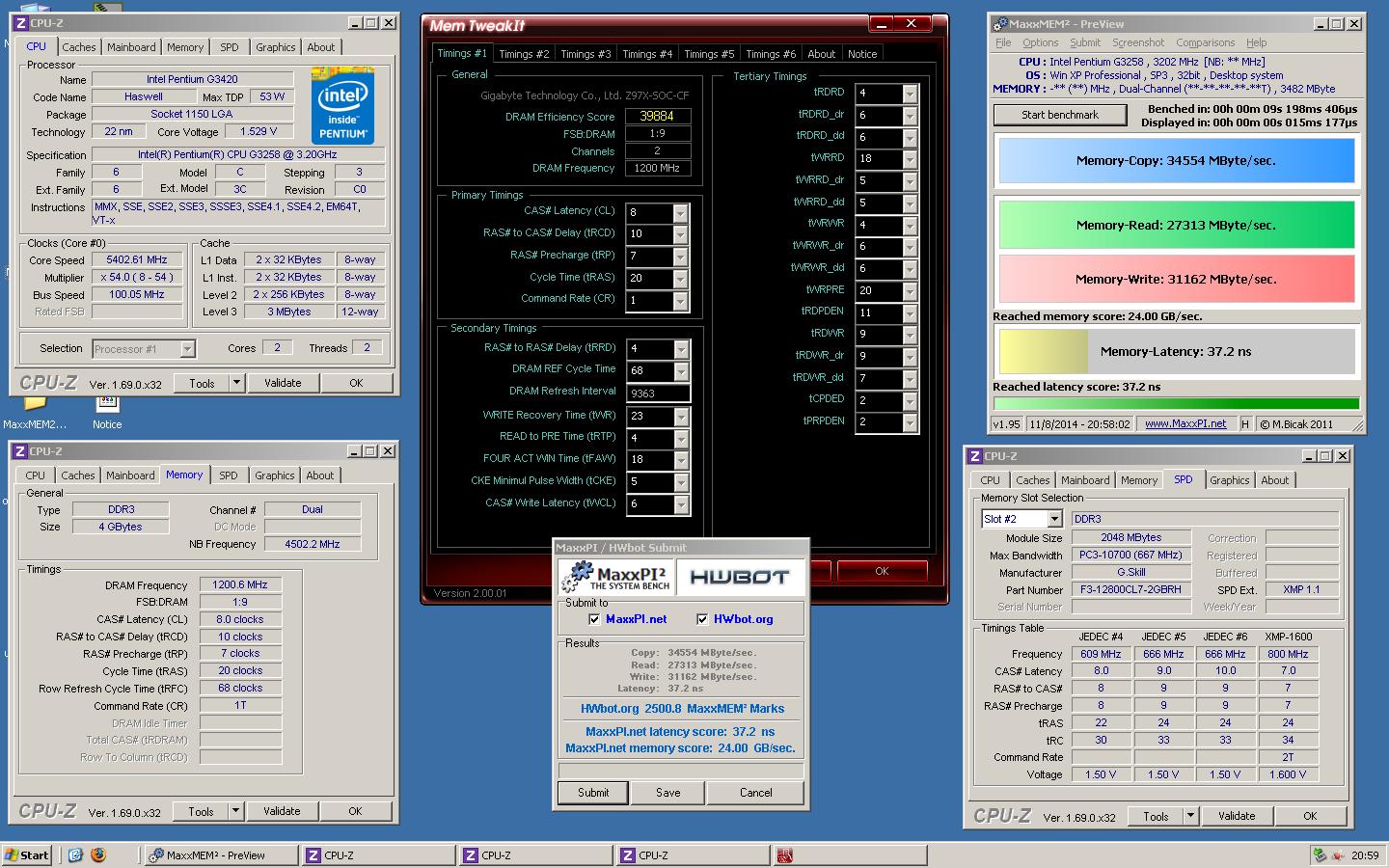Open the DRAM REF Cycle Time dropdown
1389x868 pixels.
tap(681, 371)
